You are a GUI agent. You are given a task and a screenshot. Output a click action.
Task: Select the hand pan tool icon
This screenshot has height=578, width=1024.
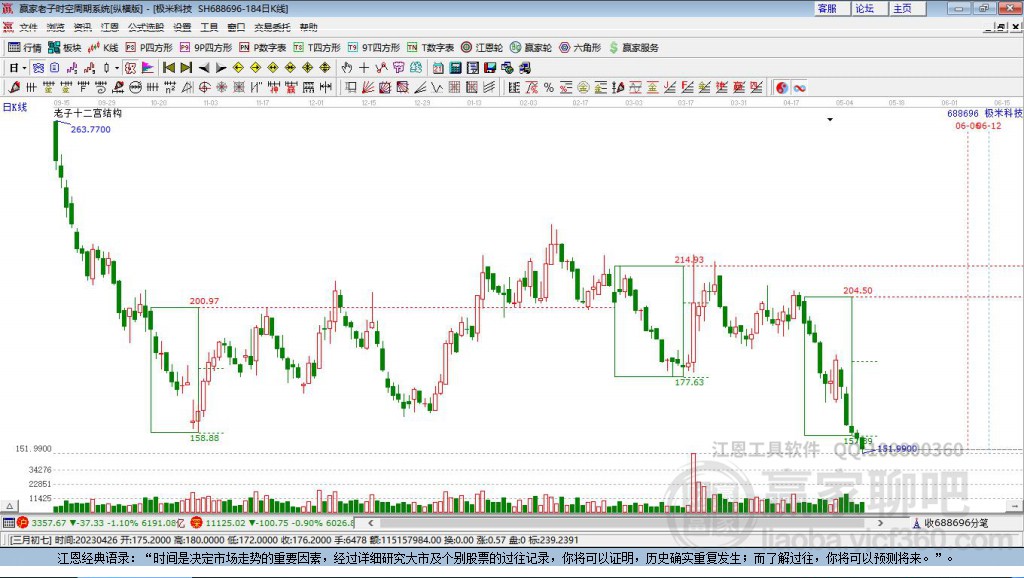click(x=347, y=67)
